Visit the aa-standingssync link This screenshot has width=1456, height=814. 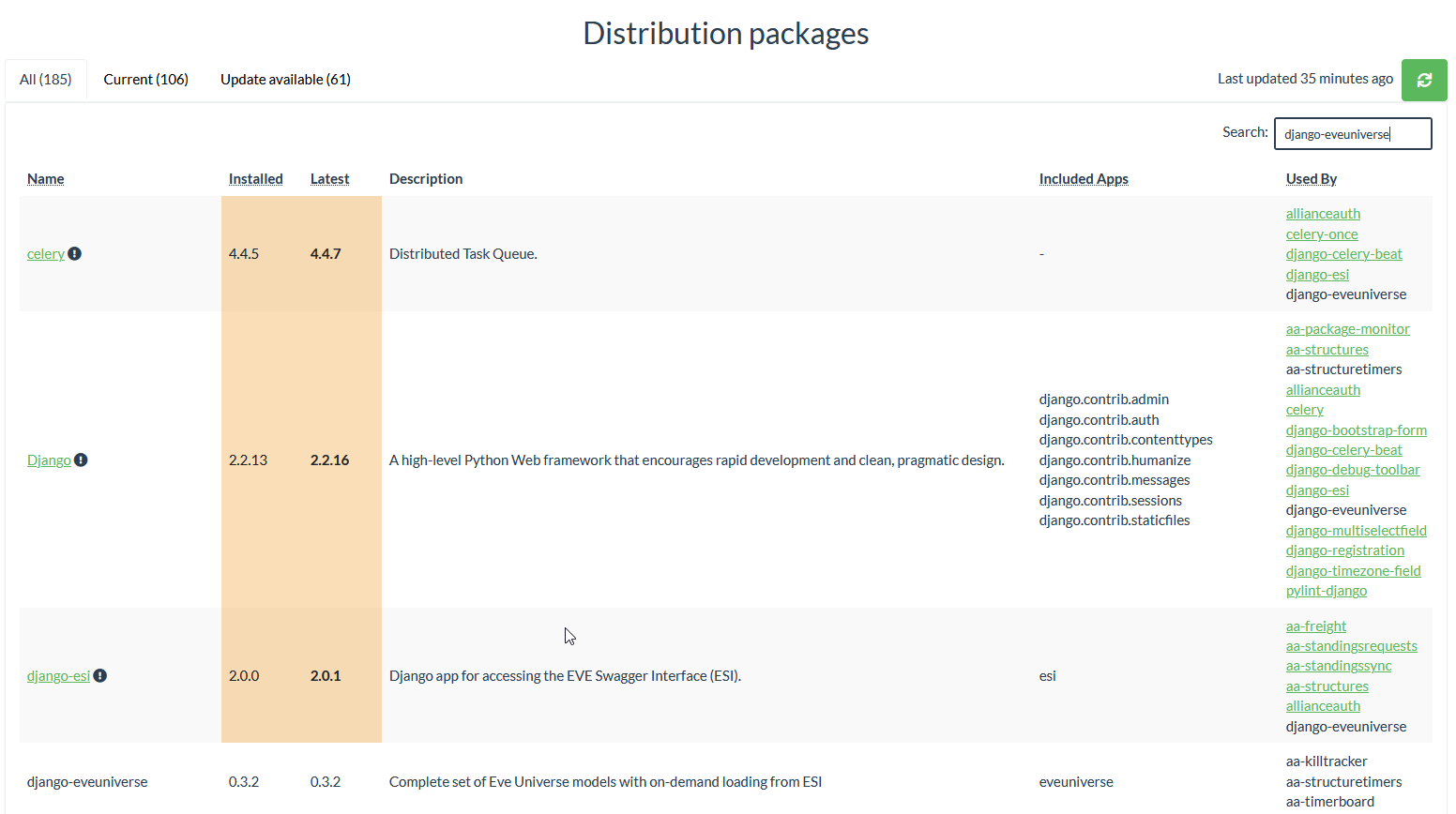click(1339, 665)
